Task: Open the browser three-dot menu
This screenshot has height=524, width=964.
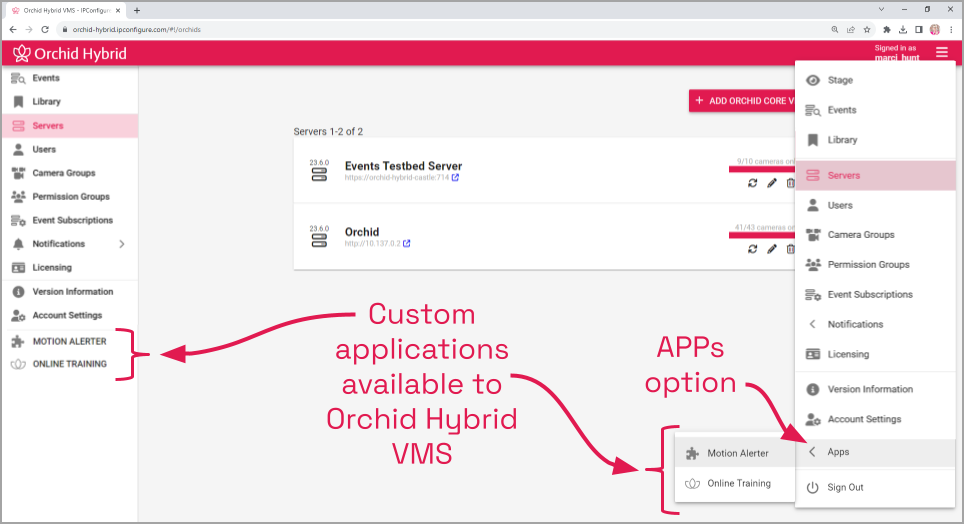Action: tap(952, 30)
